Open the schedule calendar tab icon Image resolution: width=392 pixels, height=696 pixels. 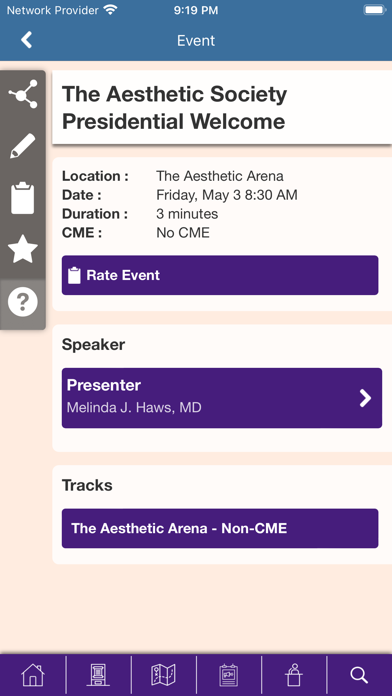229,675
